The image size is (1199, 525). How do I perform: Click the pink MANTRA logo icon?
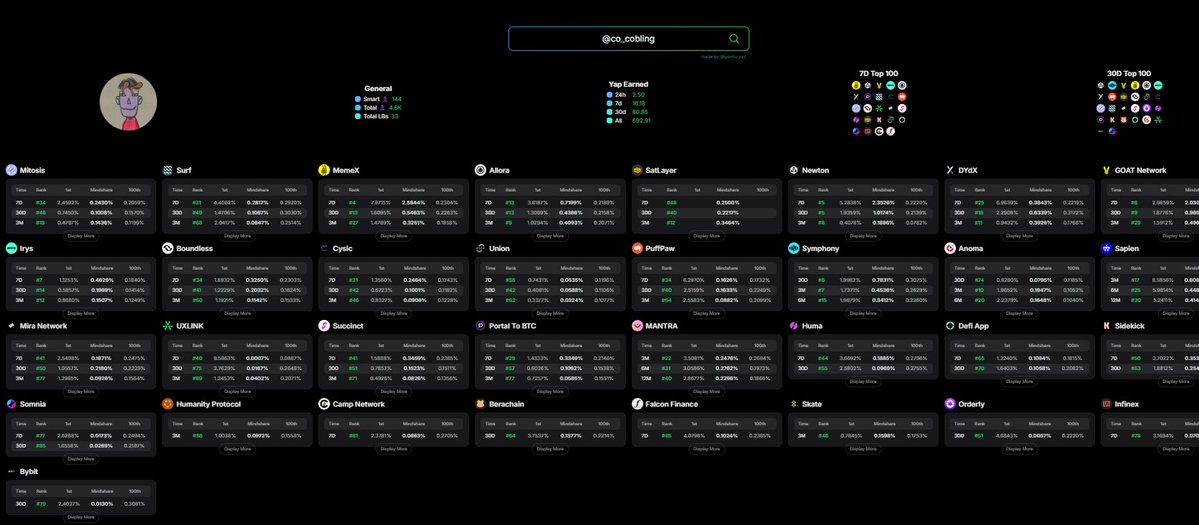pos(637,326)
